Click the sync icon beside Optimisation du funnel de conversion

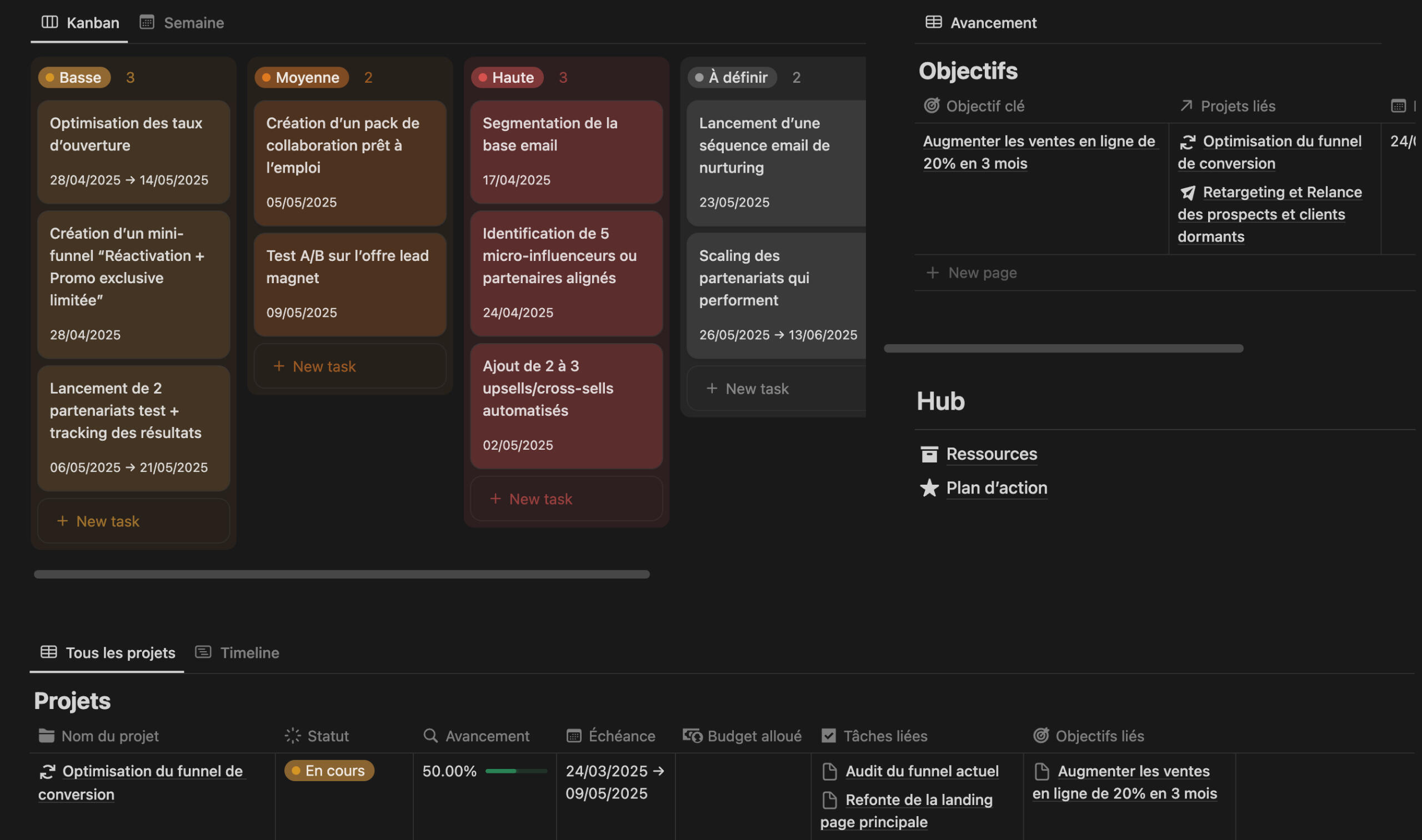click(x=48, y=771)
